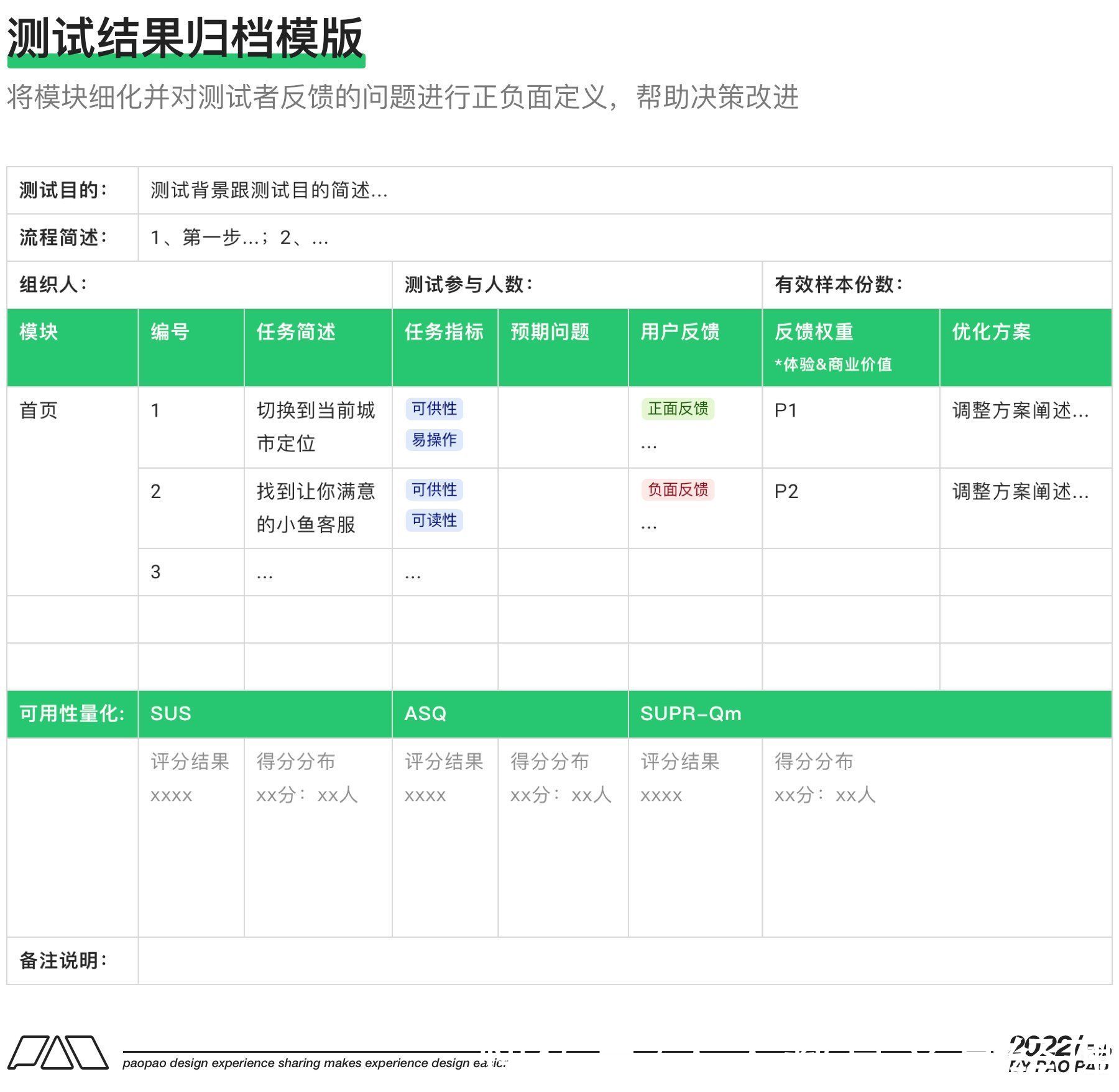Select the SUS section header

[x=265, y=714]
